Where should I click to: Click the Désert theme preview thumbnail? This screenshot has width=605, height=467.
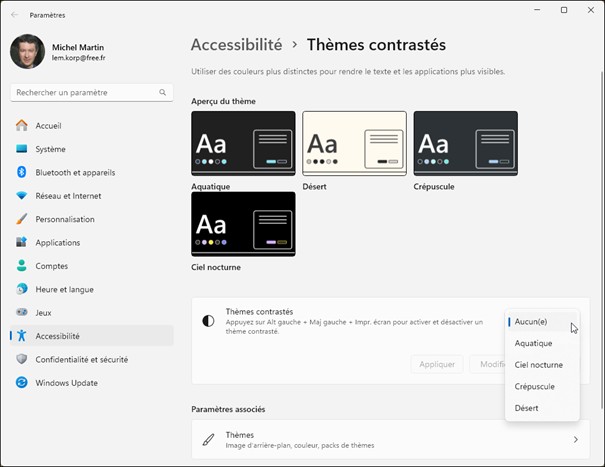354,143
